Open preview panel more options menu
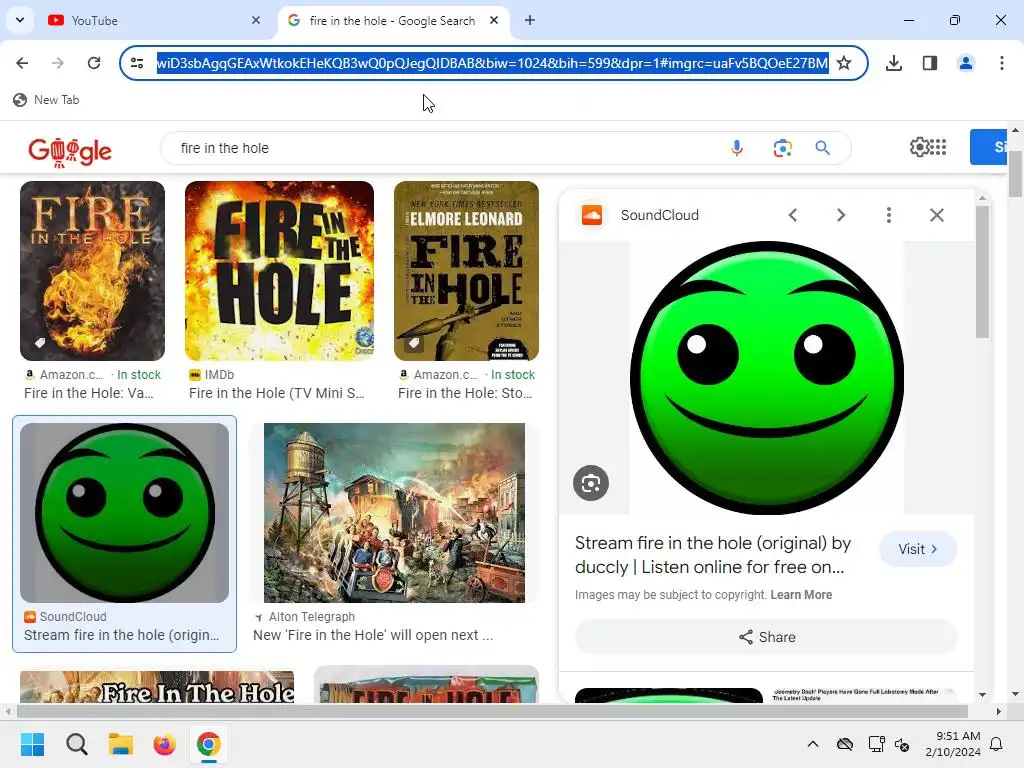This screenshot has height=768, width=1024. pyautogui.click(x=889, y=215)
